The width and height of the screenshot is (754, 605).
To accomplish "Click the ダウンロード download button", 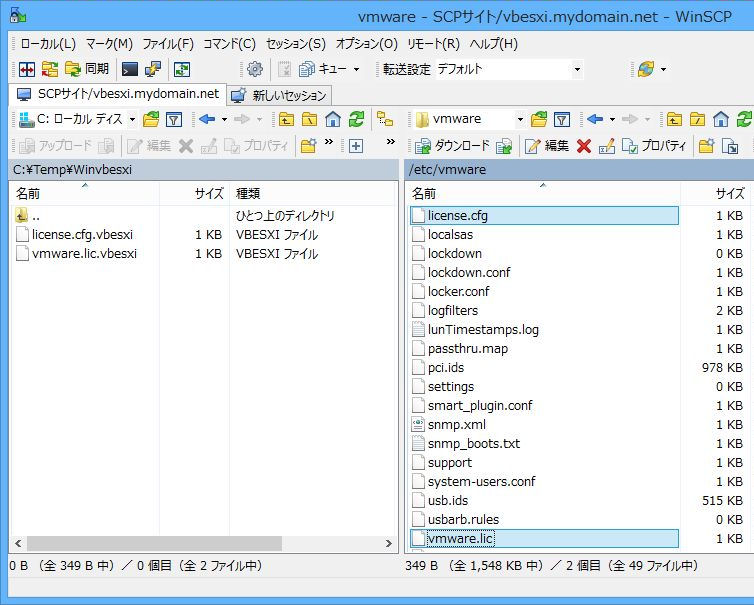I will coord(452,146).
